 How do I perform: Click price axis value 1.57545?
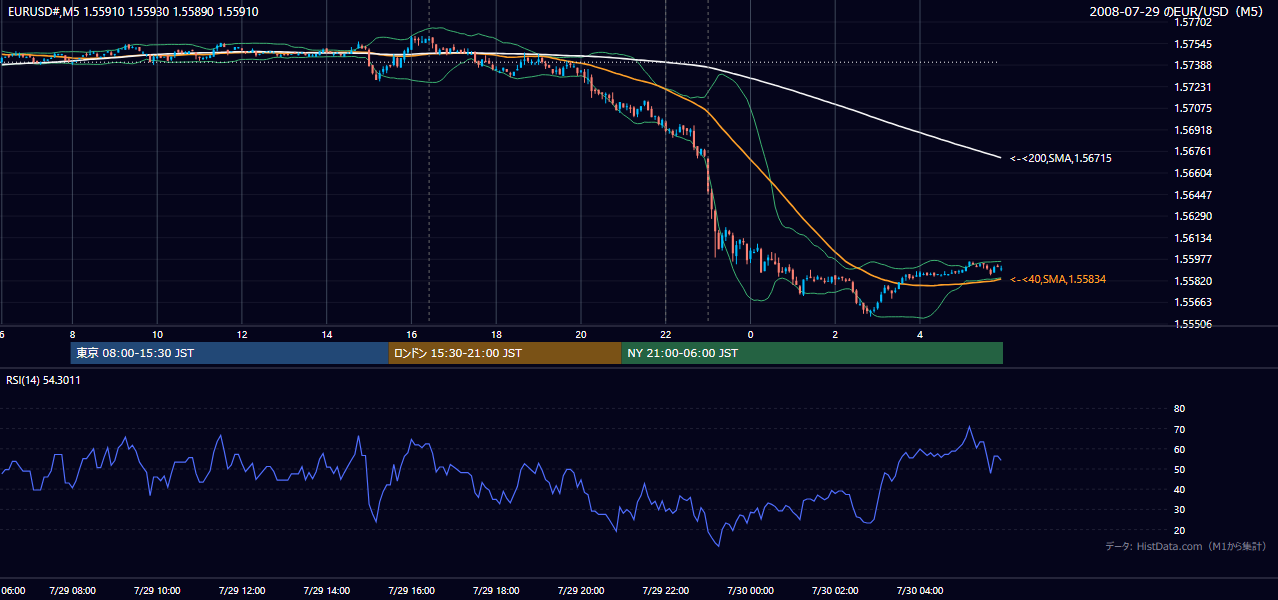1191,44
